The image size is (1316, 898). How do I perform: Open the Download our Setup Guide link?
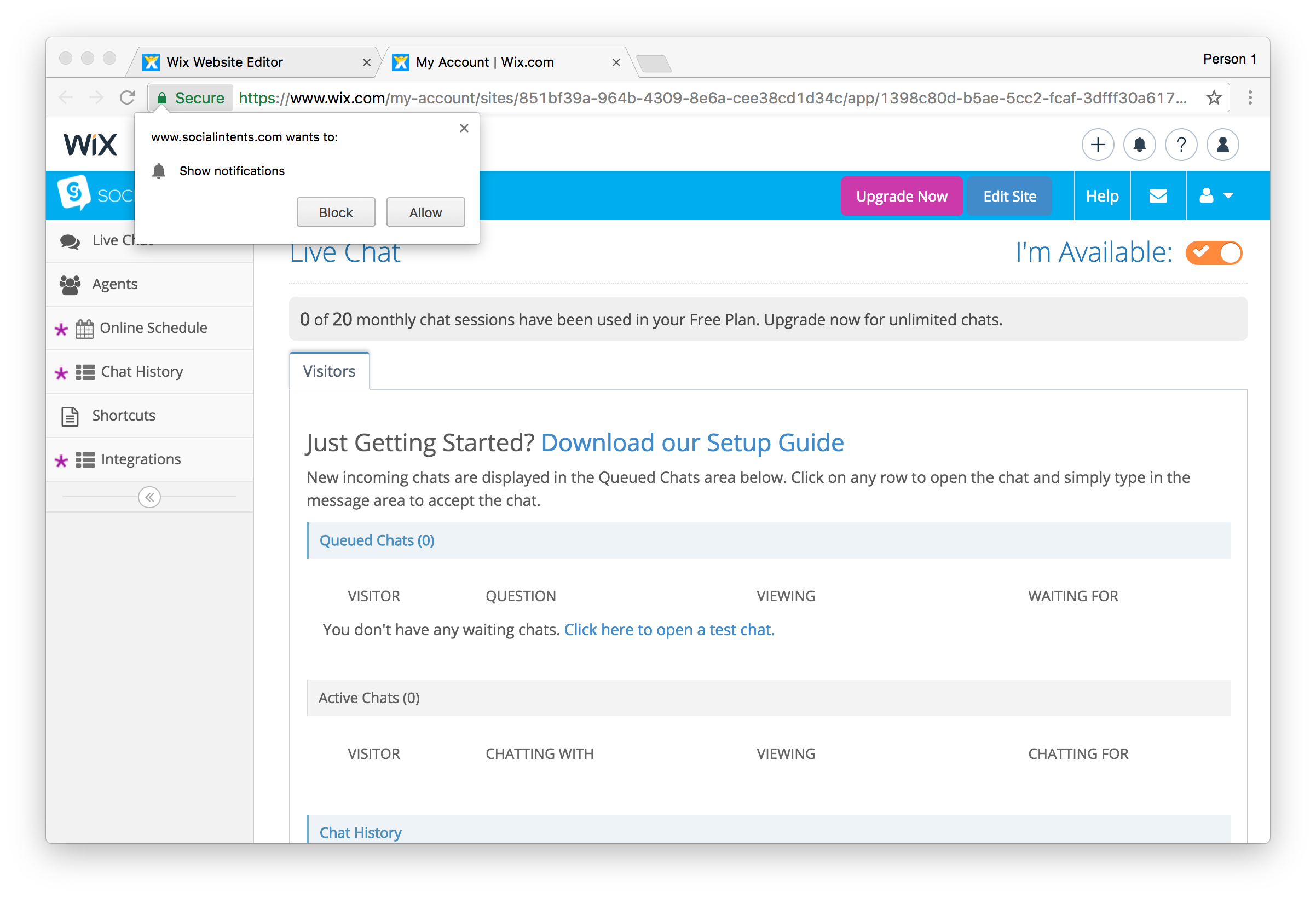click(692, 442)
